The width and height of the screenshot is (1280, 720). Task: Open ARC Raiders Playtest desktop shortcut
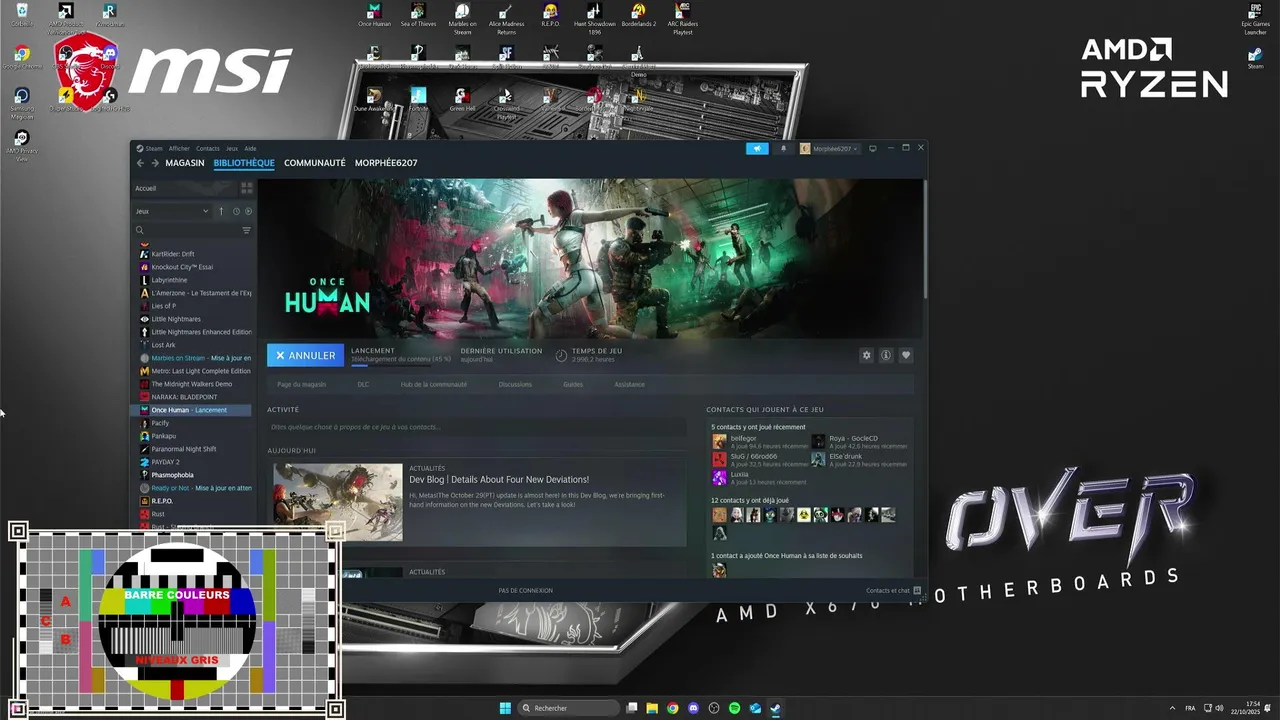point(682,19)
